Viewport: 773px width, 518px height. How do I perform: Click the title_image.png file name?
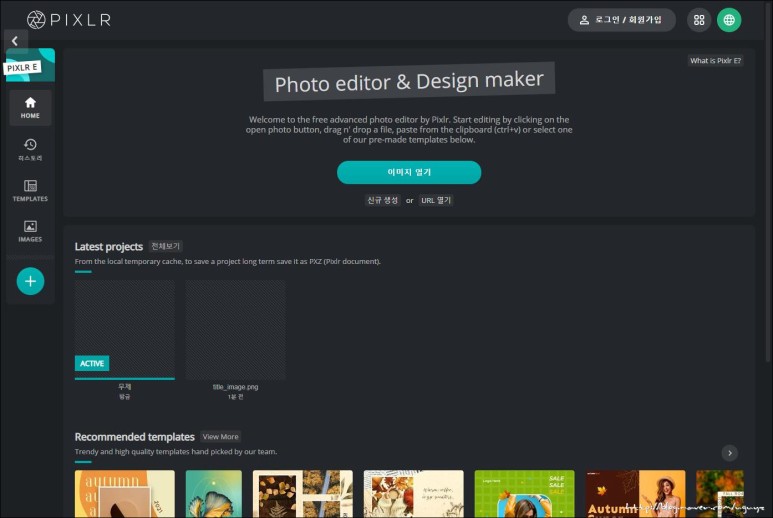pyautogui.click(x=236, y=387)
